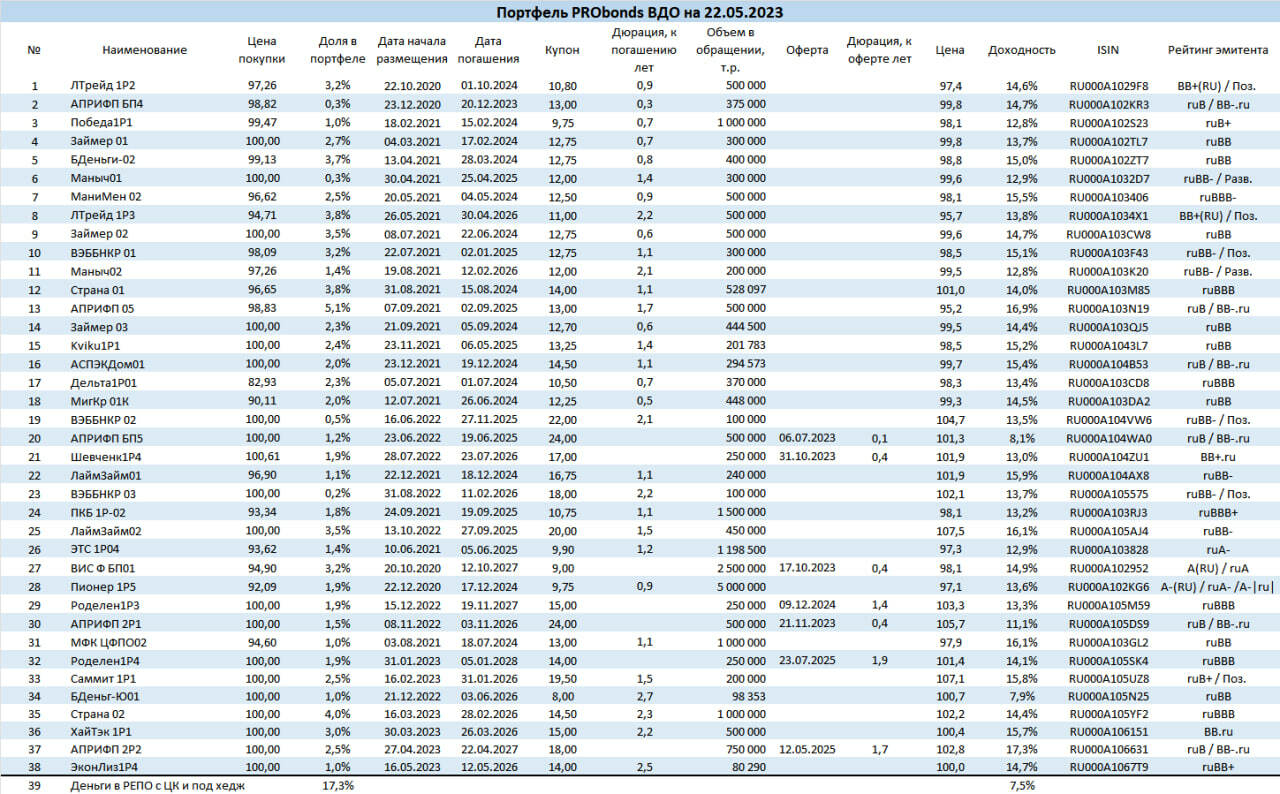Screen dimensions: 1280x794
Task: Click the "МаниМен 02" name cell
Action: 106,196
